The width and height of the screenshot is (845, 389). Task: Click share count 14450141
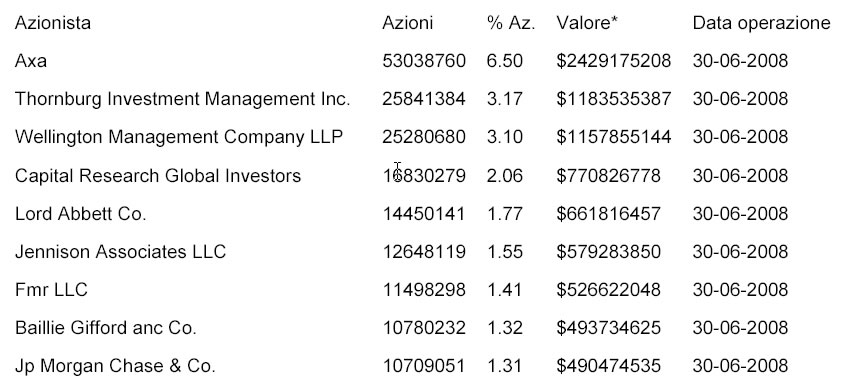(424, 214)
